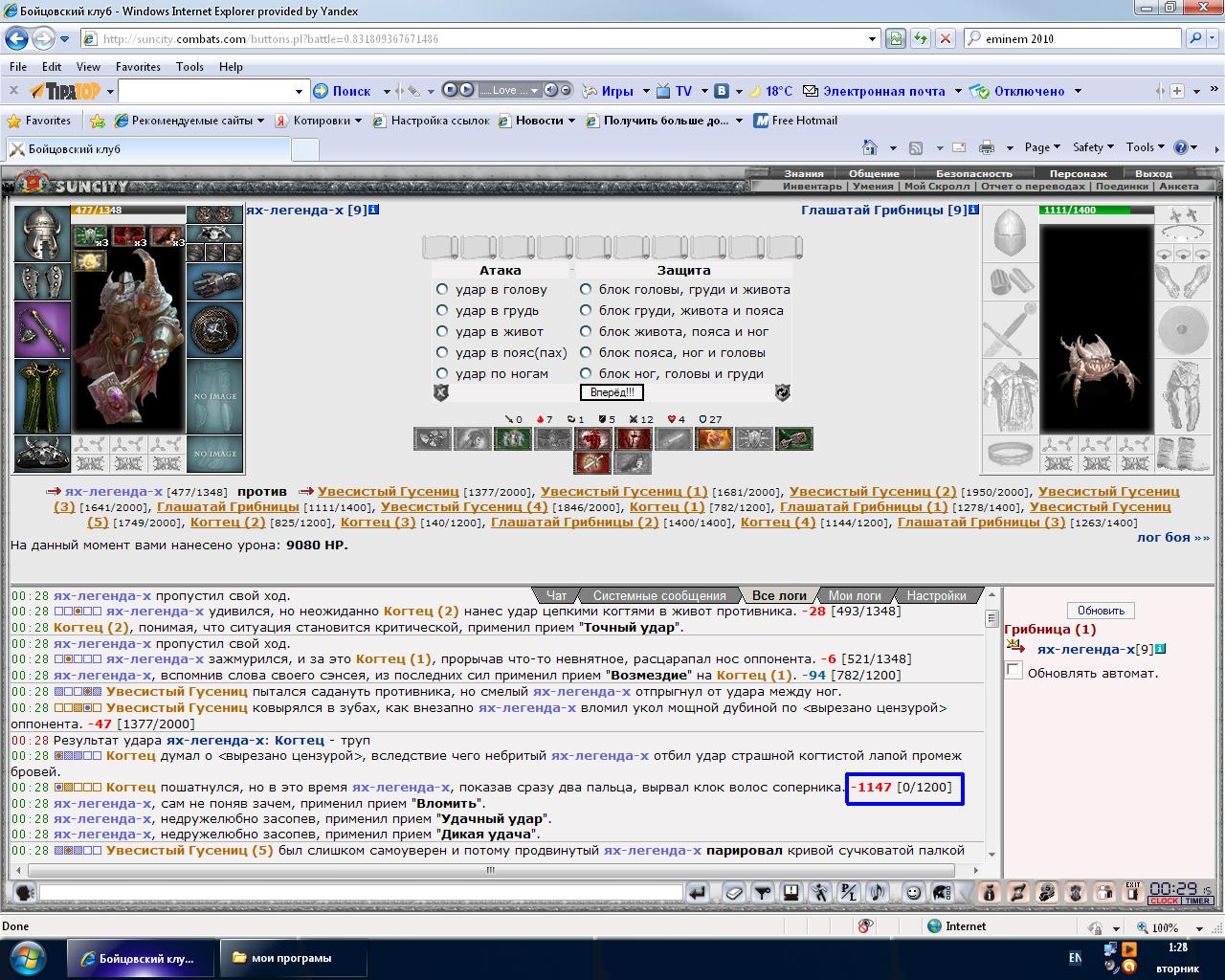The width and height of the screenshot is (1225, 980).
Task: Click the 'Вперёд!!!' attack button
Action: point(612,392)
